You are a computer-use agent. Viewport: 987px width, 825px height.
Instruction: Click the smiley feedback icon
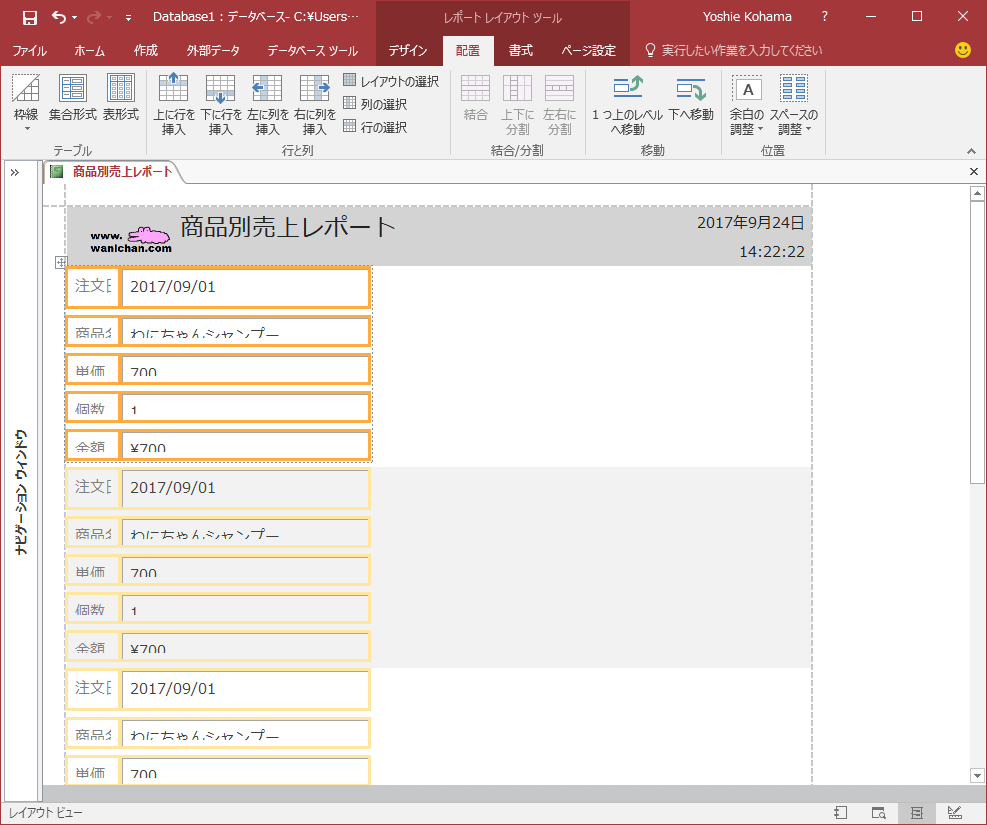[962, 50]
